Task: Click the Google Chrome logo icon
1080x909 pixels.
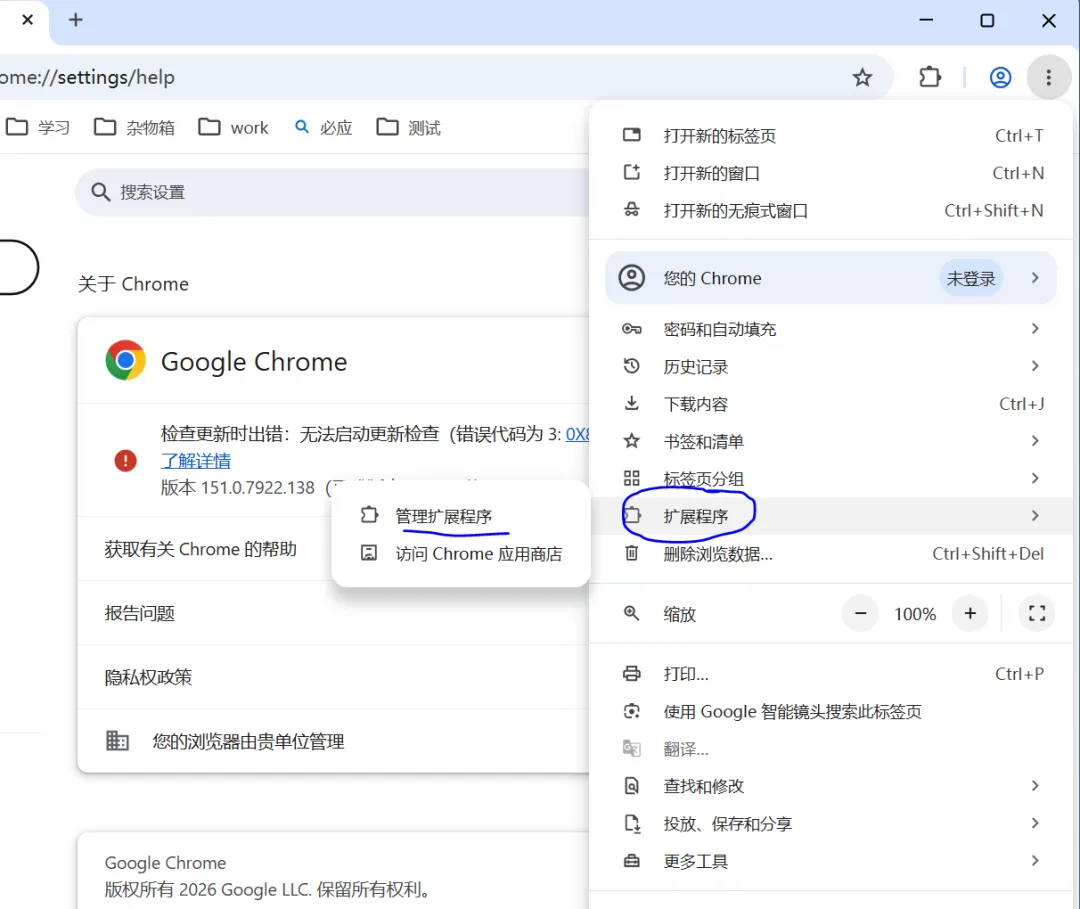Action: 125,360
